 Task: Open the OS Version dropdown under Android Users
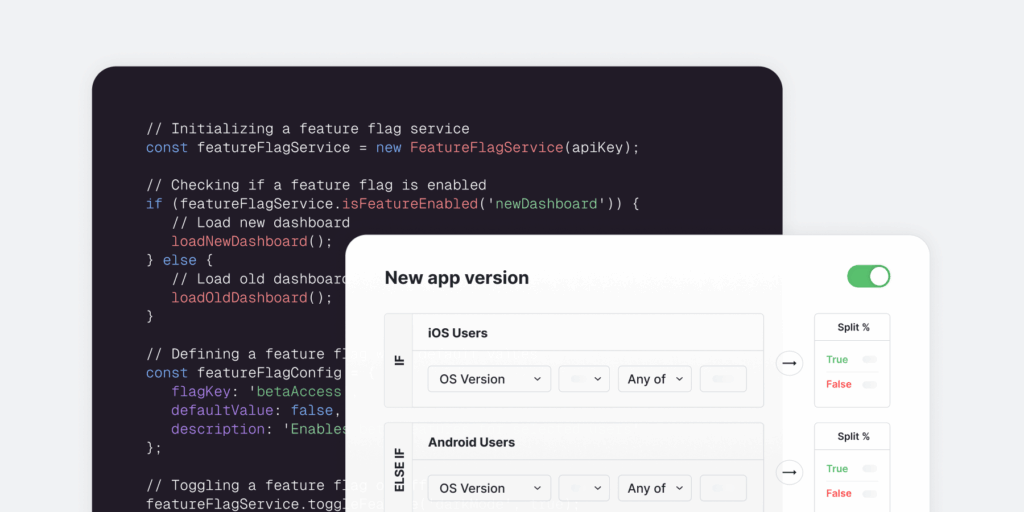[x=489, y=488]
